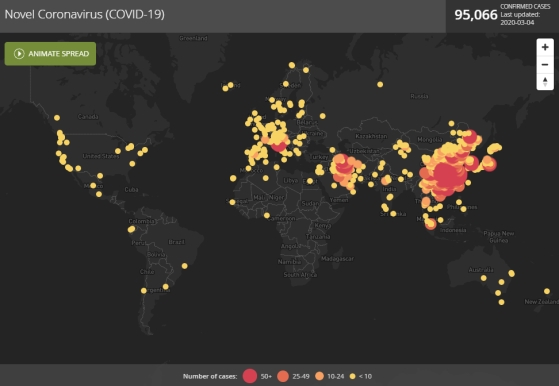Click the 'Number of cases:' legend label
Screen dimensions: 559x386
click(210, 376)
